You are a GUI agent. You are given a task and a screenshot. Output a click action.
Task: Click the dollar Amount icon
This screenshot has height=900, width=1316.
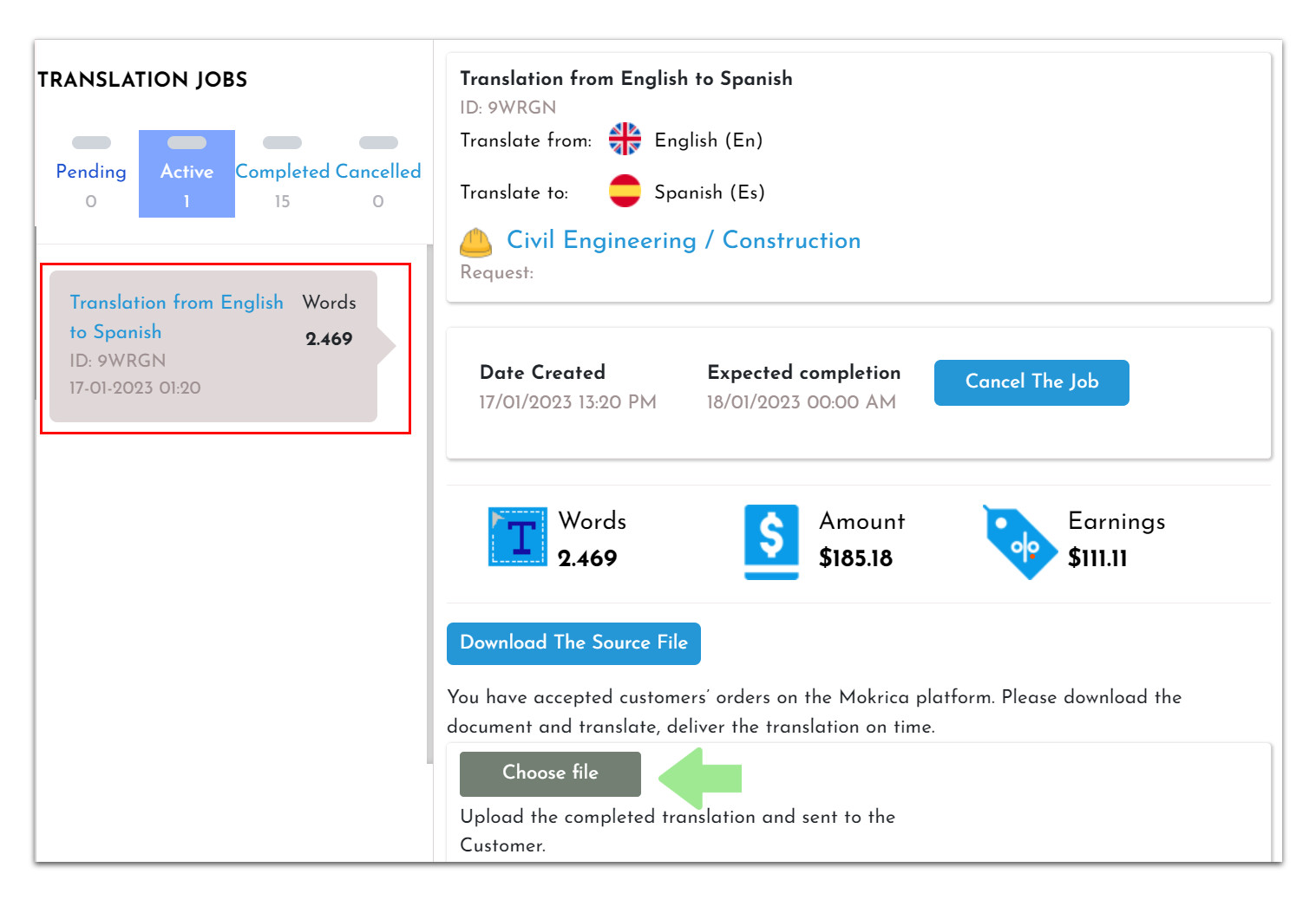point(770,539)
